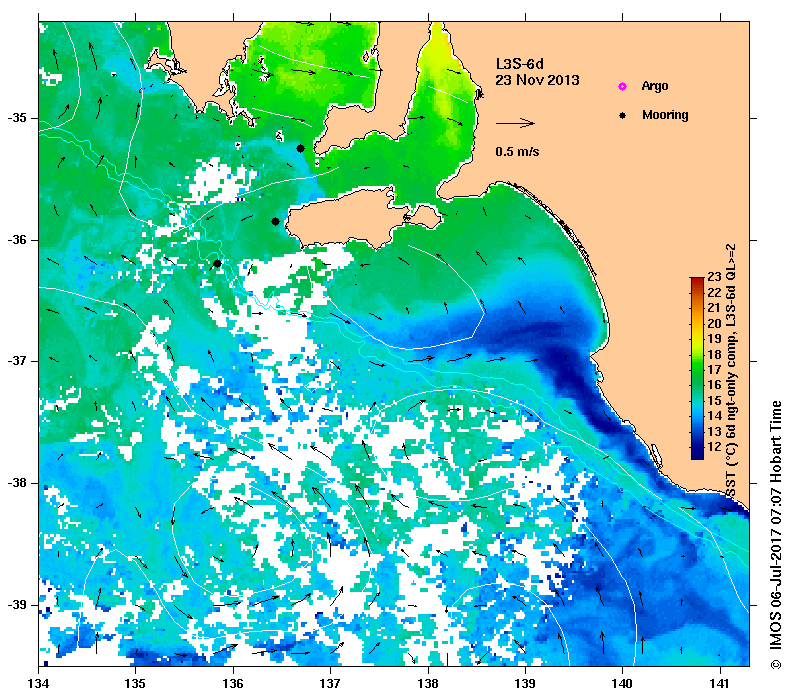The width and height of the screenshot is (791, 700).
Task: Click the colorbar value 15
Action: (x=714, y=401)
